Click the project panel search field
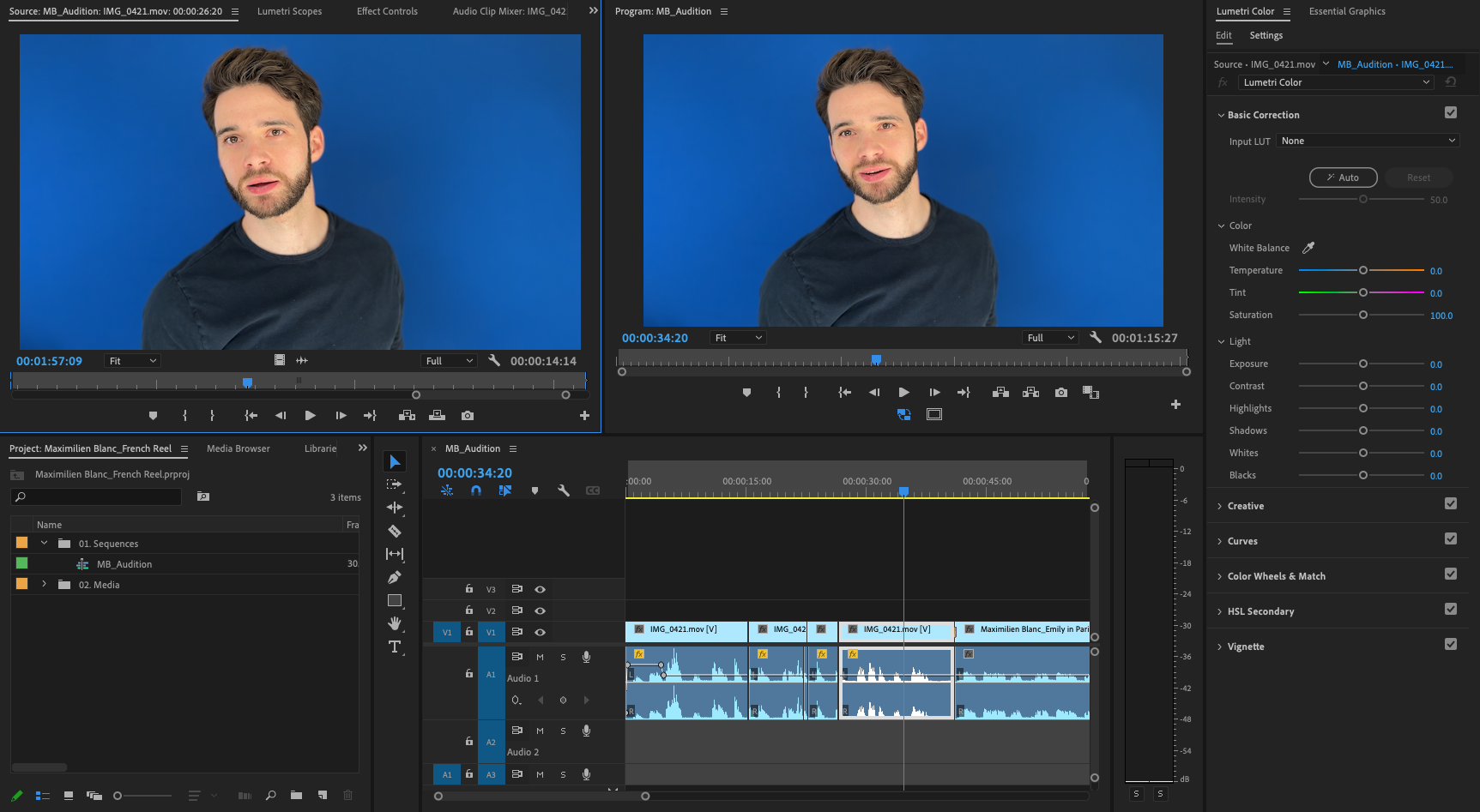Viewport: 1480px width, 812px height. pos(103,496)
